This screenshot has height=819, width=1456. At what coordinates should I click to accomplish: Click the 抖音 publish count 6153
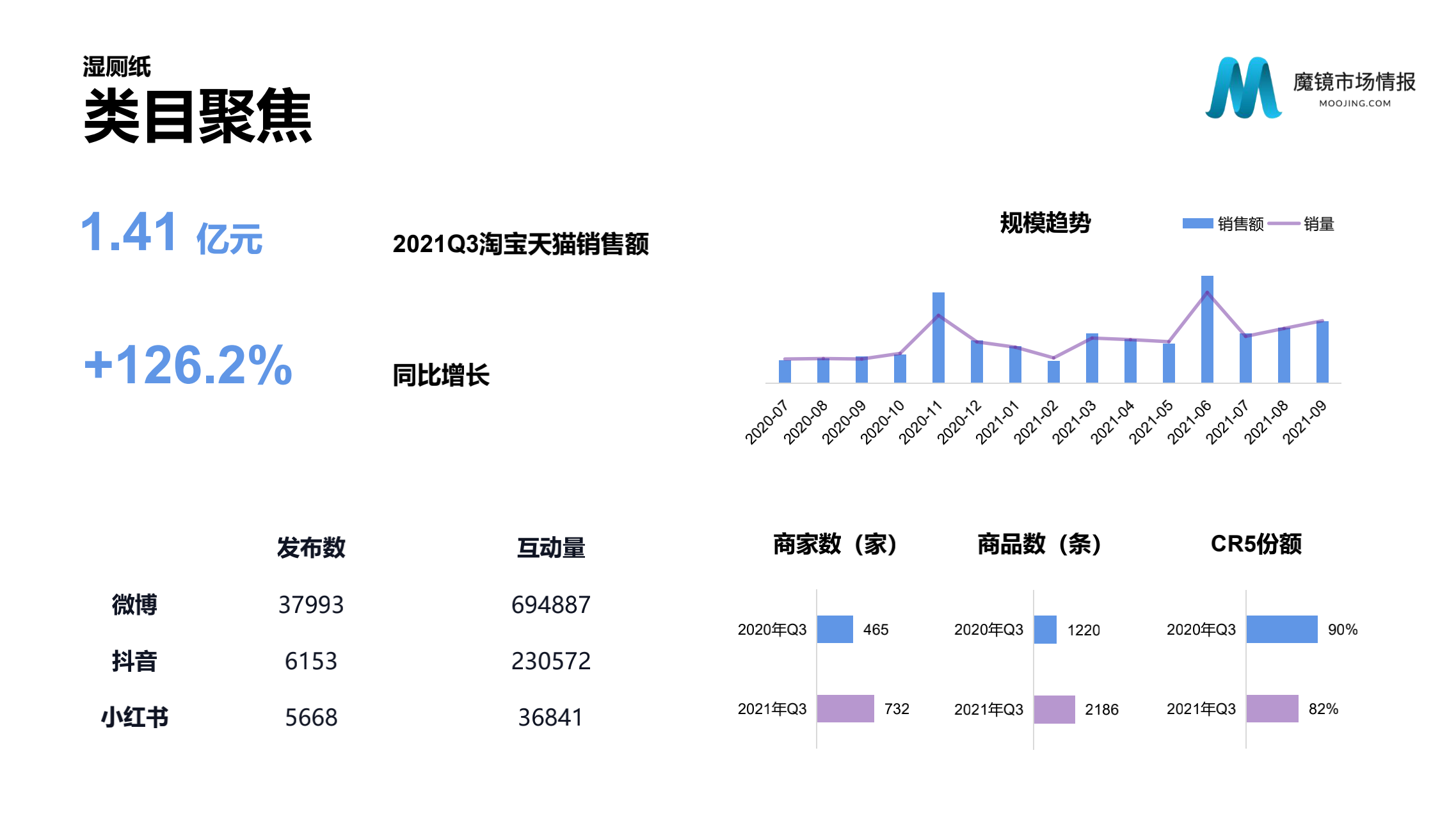(x=311, y=661)
